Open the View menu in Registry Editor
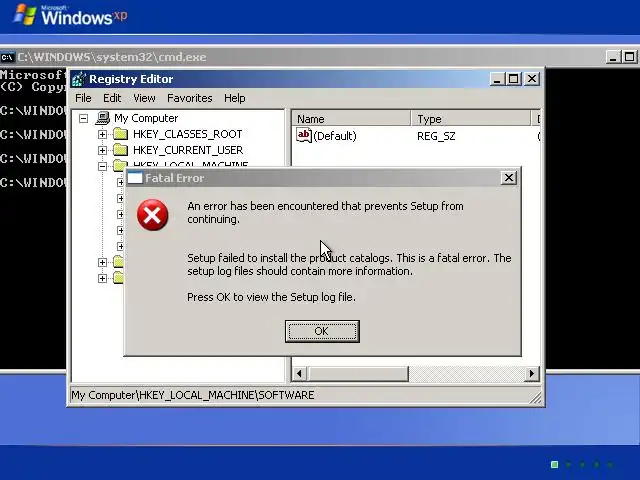Viewport: 640px width, 480px height. click(x=144, y=98)
